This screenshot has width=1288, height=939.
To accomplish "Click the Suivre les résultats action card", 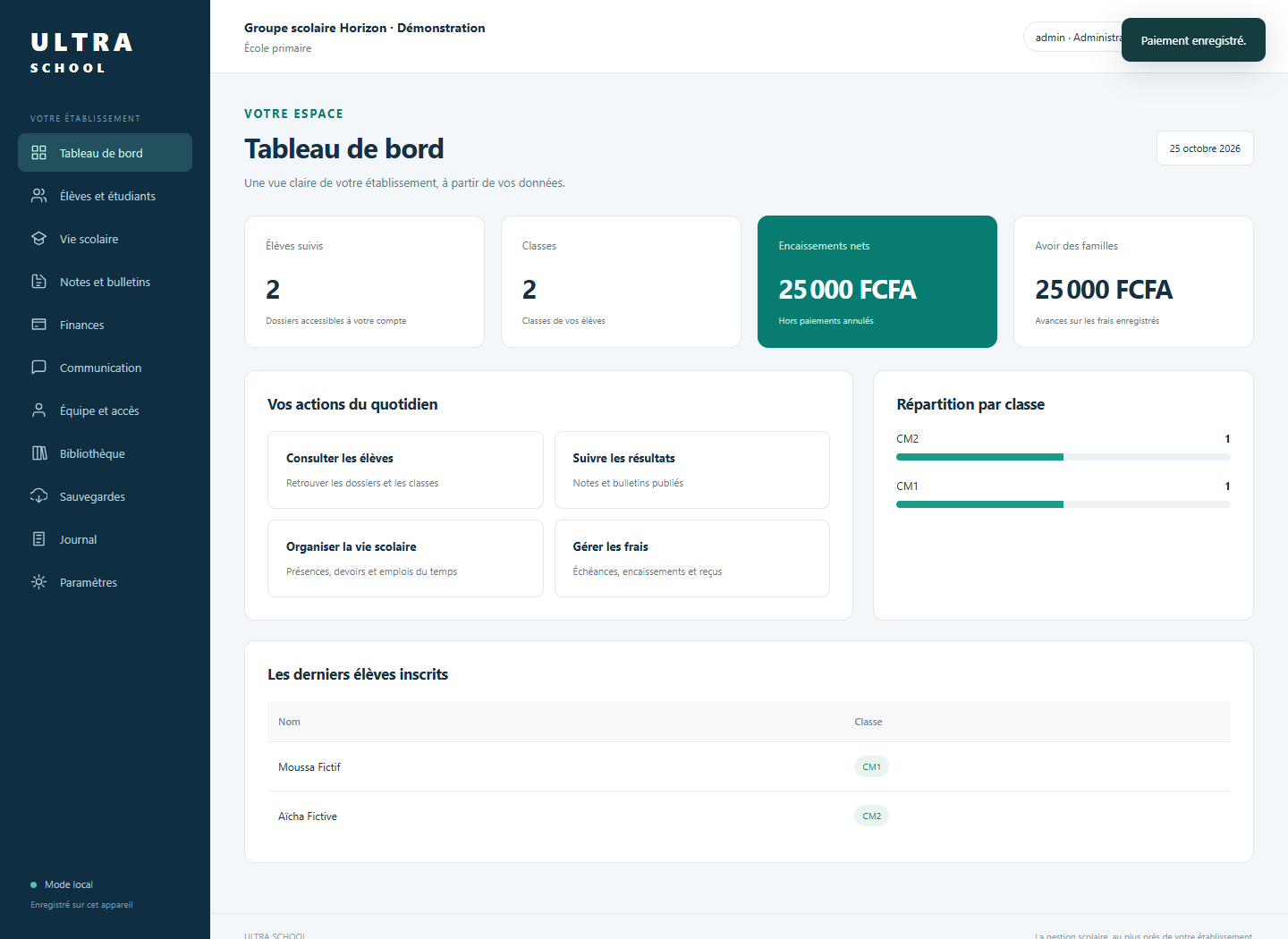I will tap(692, 469).
